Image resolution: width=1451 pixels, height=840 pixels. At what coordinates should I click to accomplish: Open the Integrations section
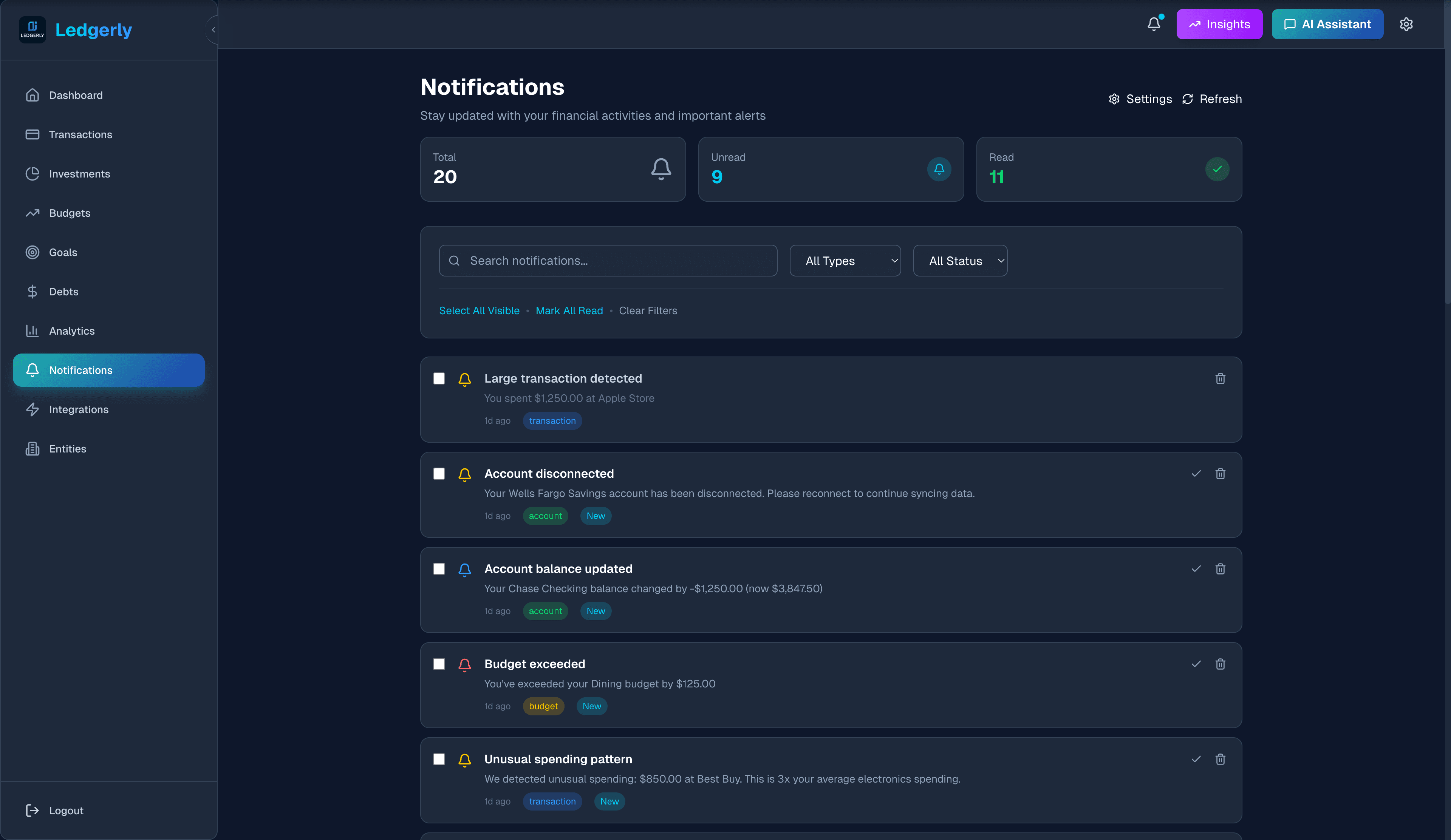[x=78, y=409]
